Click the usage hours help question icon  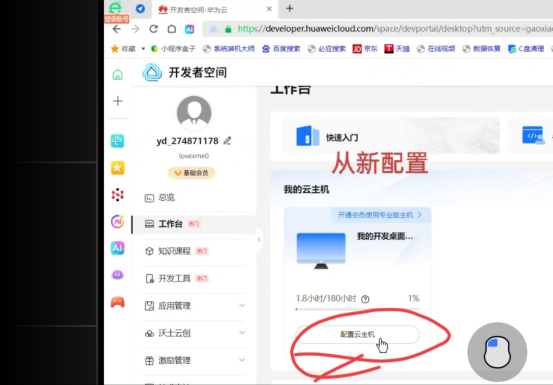pos(365,299)
